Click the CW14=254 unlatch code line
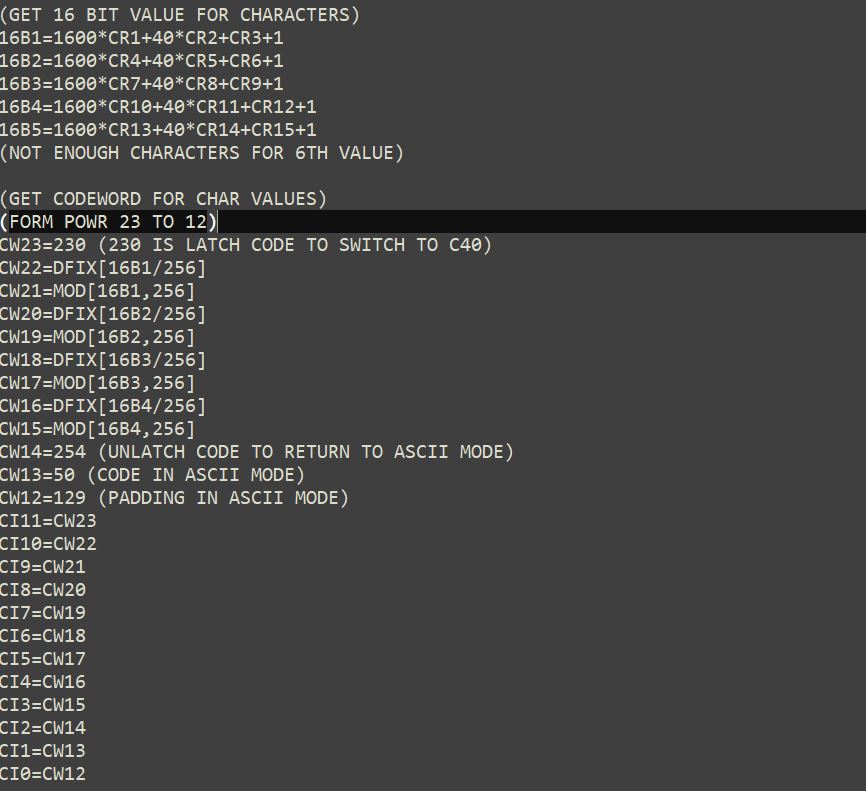The width and height of the screenshot is (866, 791). (256, 452)
